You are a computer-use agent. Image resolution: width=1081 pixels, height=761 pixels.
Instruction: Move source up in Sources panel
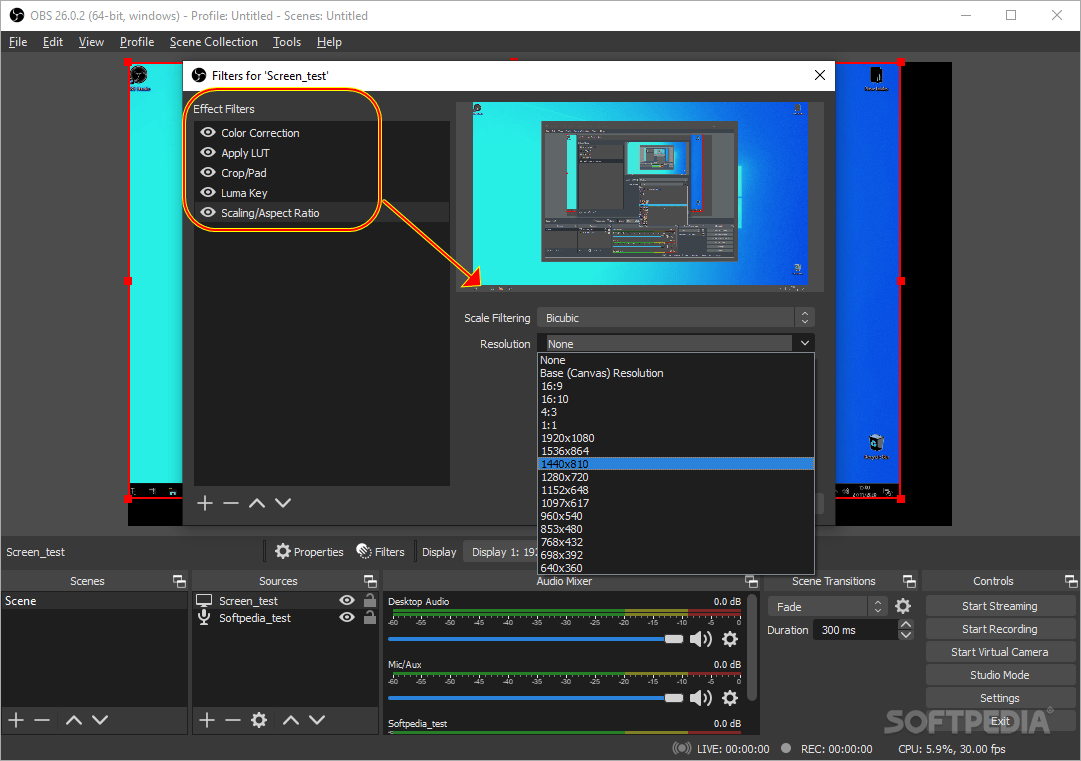point(291,720)
